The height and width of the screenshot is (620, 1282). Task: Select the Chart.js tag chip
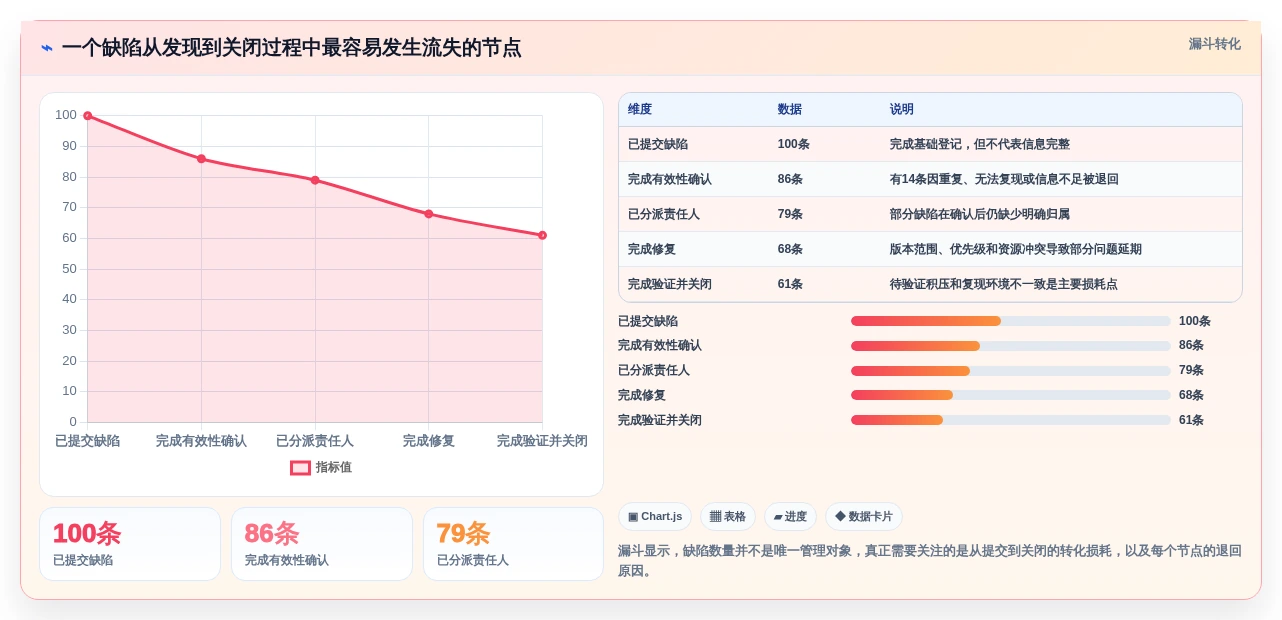coord(655,517)
